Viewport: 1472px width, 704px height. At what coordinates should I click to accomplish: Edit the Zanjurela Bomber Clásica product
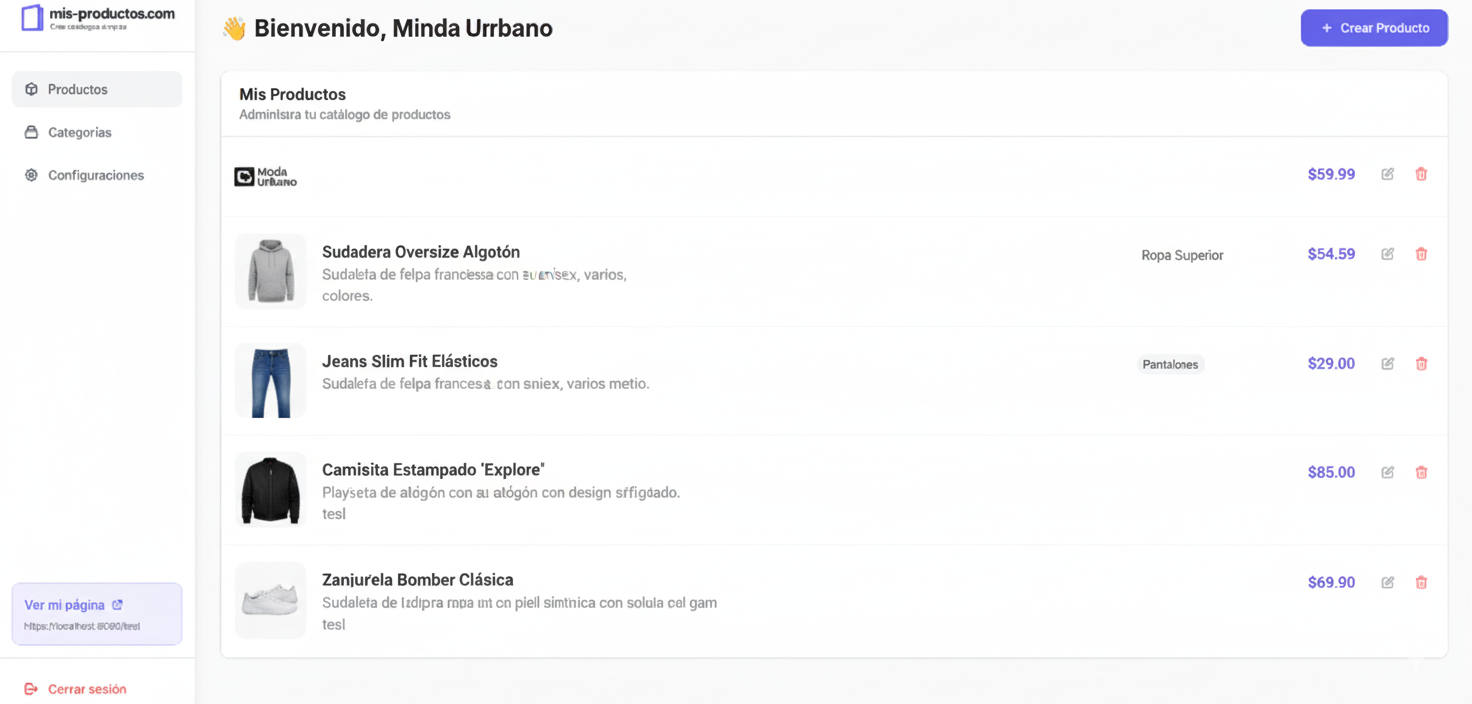pos(1387,582)
